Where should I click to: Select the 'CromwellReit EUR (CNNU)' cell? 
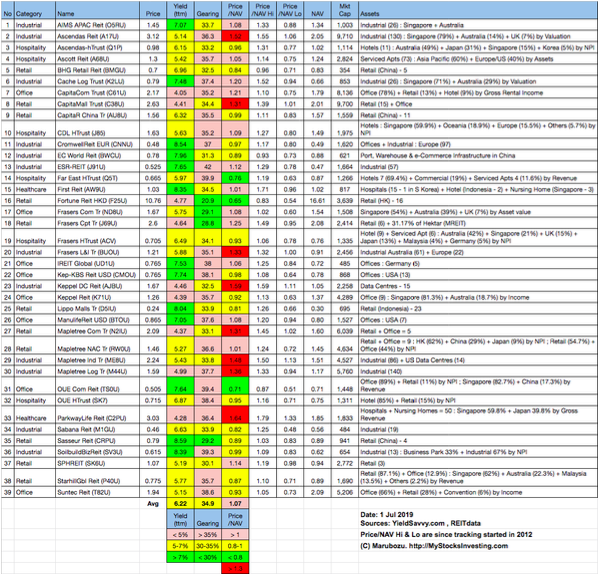(98, 144)
